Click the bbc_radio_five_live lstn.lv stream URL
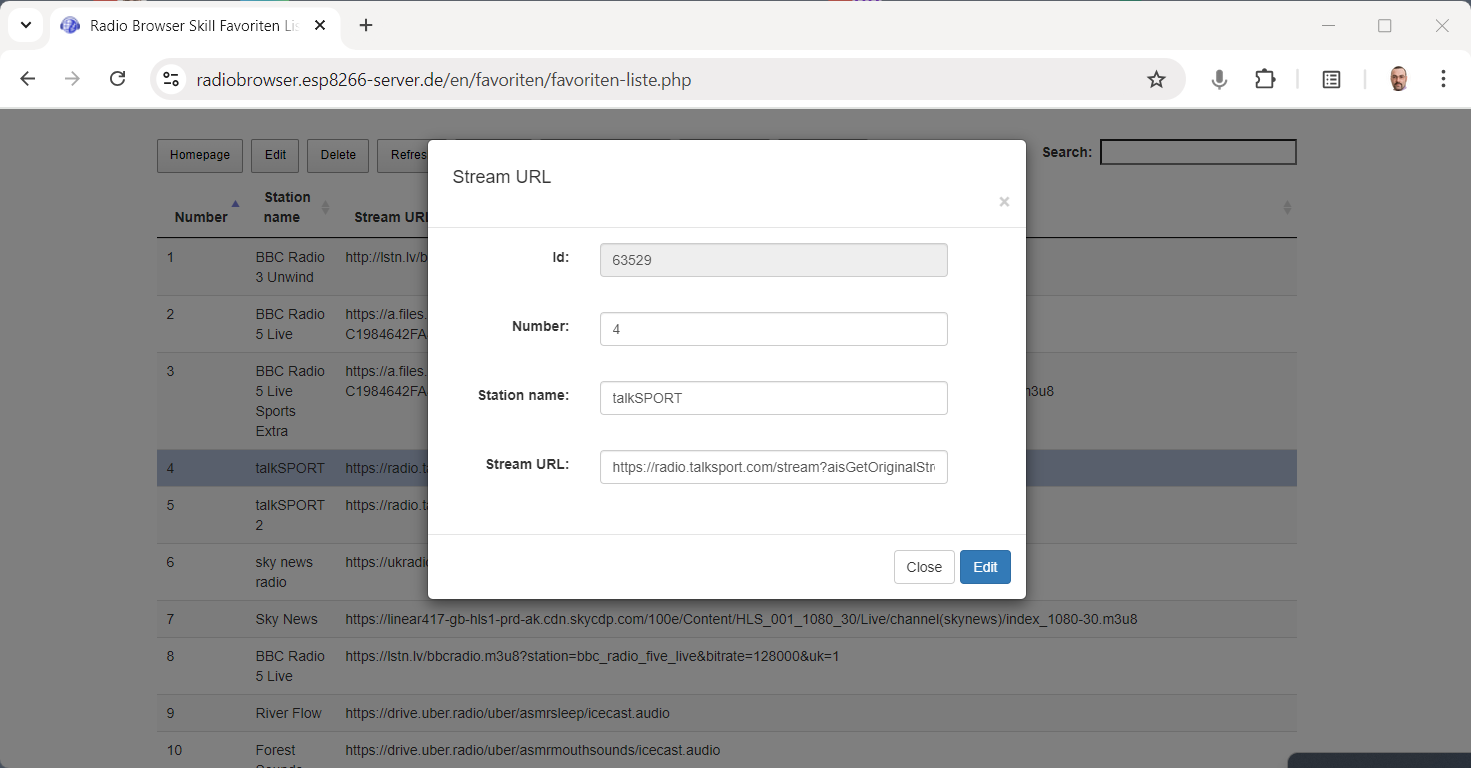Image resolution: width=1471 pixels, height=768 pixels. coord(592,656)
